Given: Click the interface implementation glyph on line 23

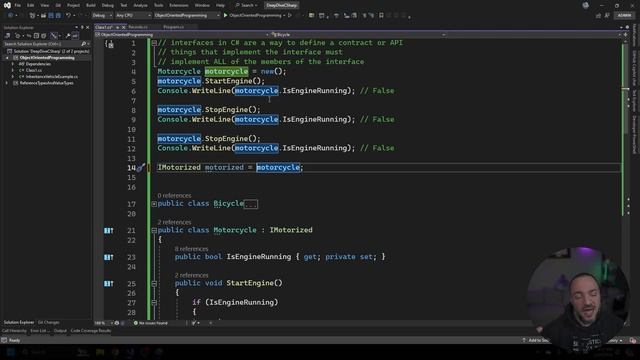Looking at the screenshot, I should pos(109,257).
